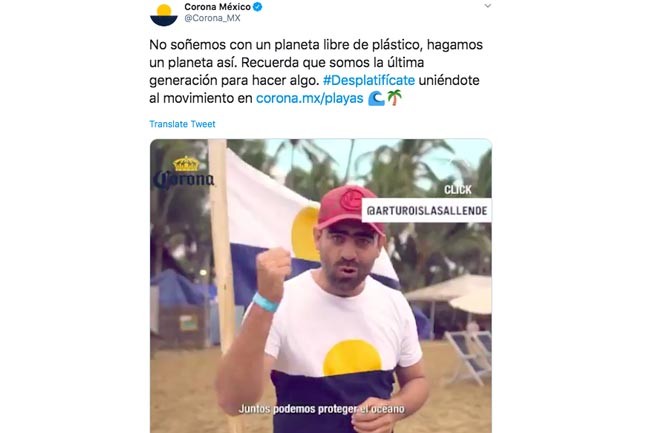Click the tweet text about plástico
Image resolution: width=650 pixels, height=433 pixels.
[x=316, y=71]
